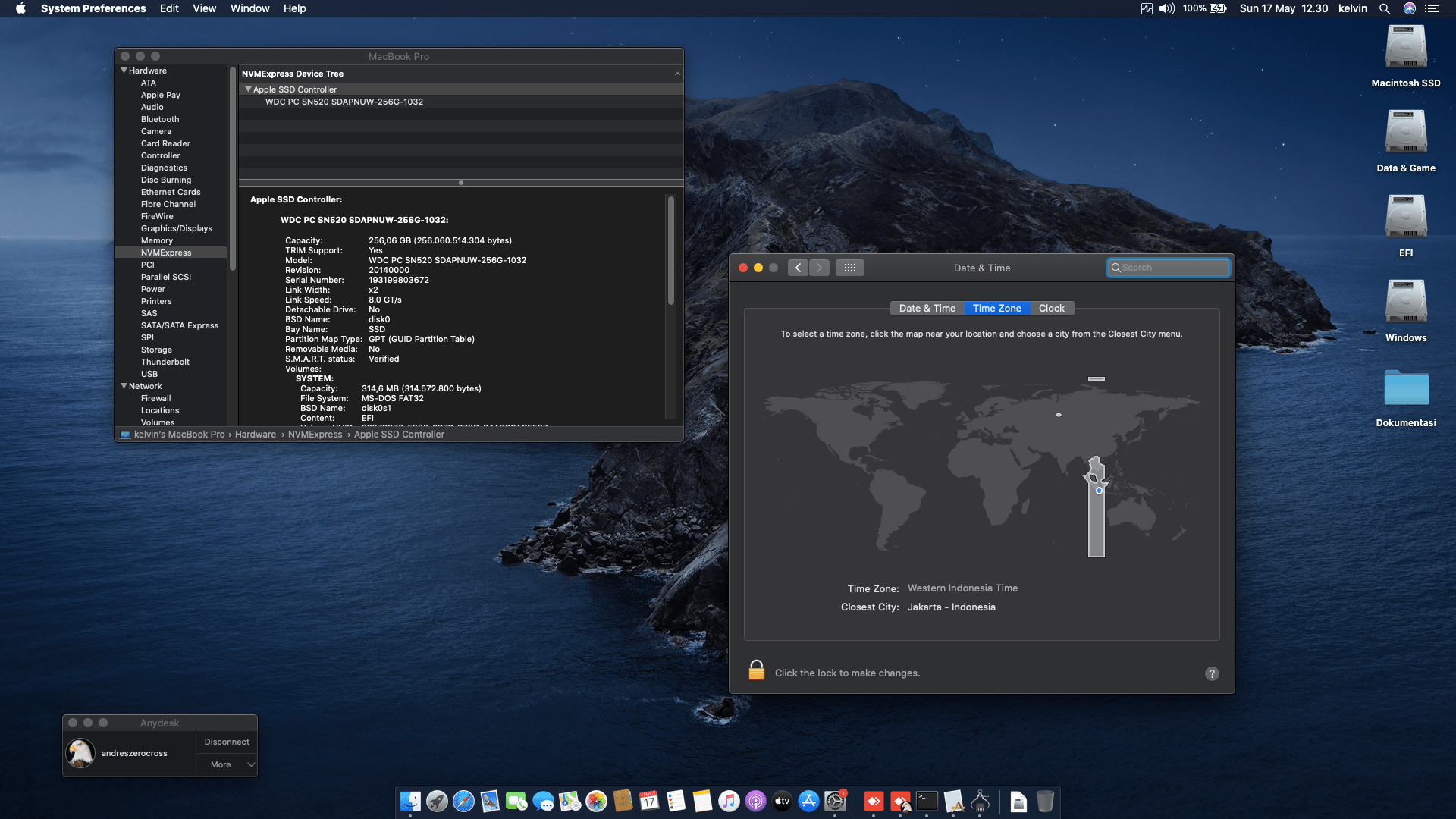The image size is (1456, 819).
Task: Click the kelvin user name in menu bar
Action: (1353, 8)
